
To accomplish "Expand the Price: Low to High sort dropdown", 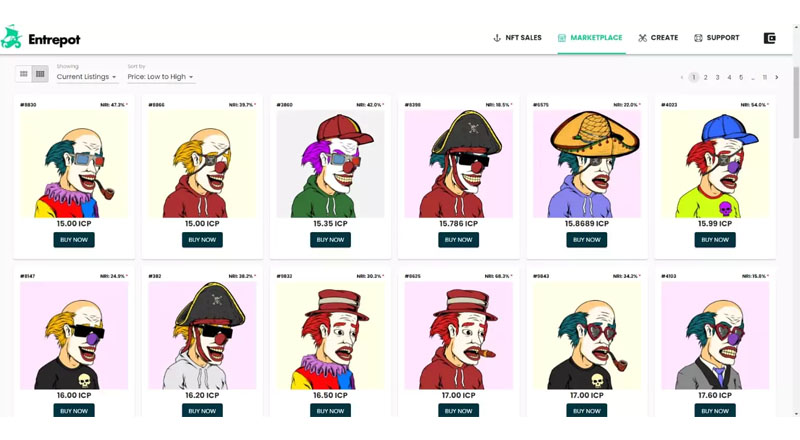I will [161, 77].
